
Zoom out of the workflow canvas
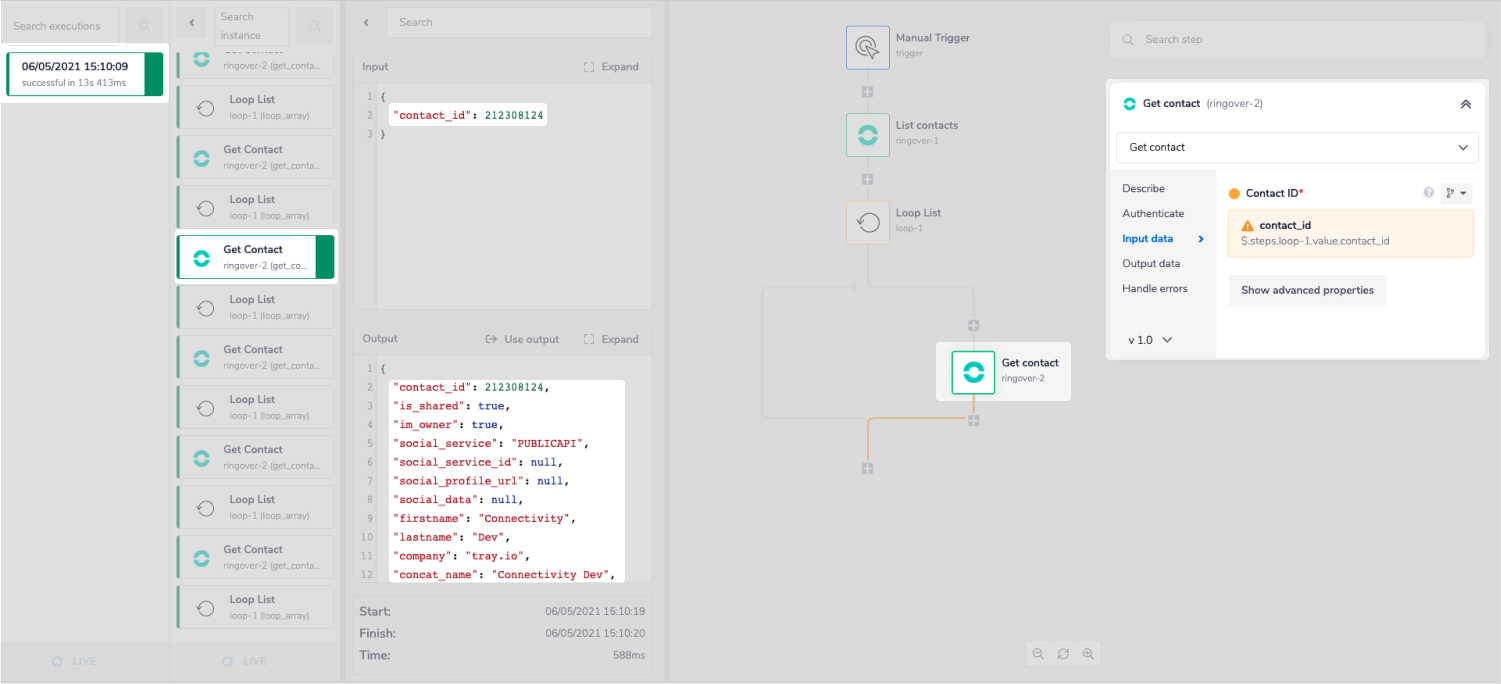[1038, 654]
